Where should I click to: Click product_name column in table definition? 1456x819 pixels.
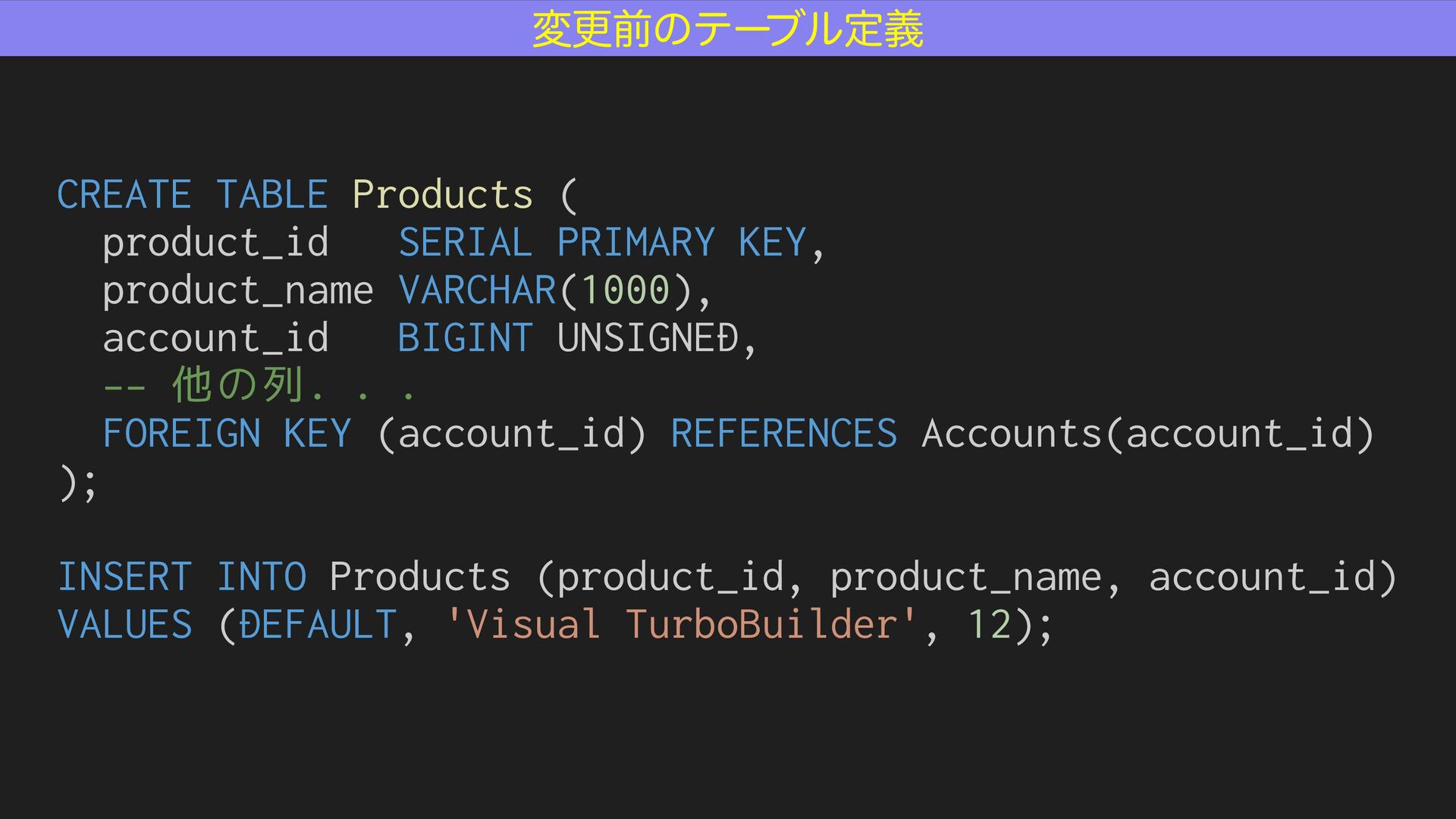(x=238, y=291)
